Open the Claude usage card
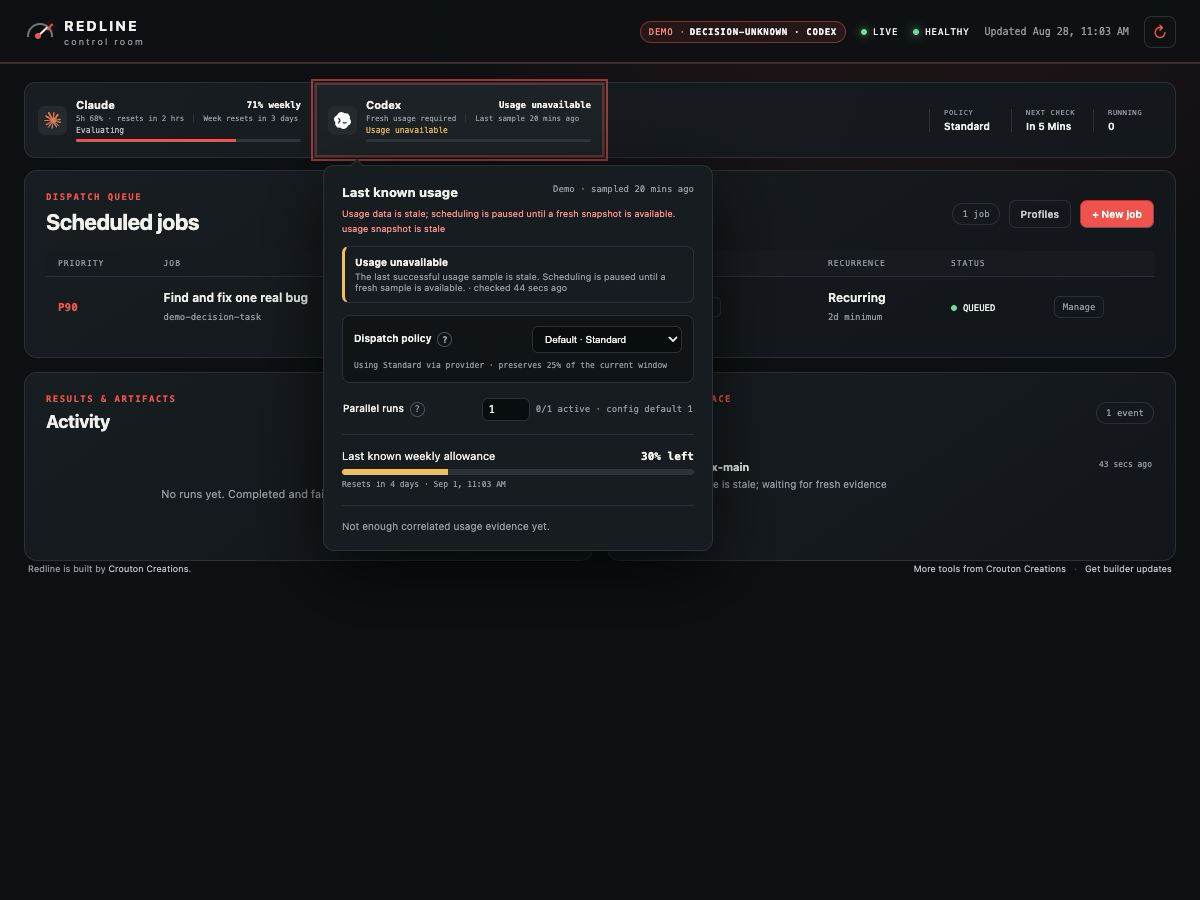 (x=170, y=120)
